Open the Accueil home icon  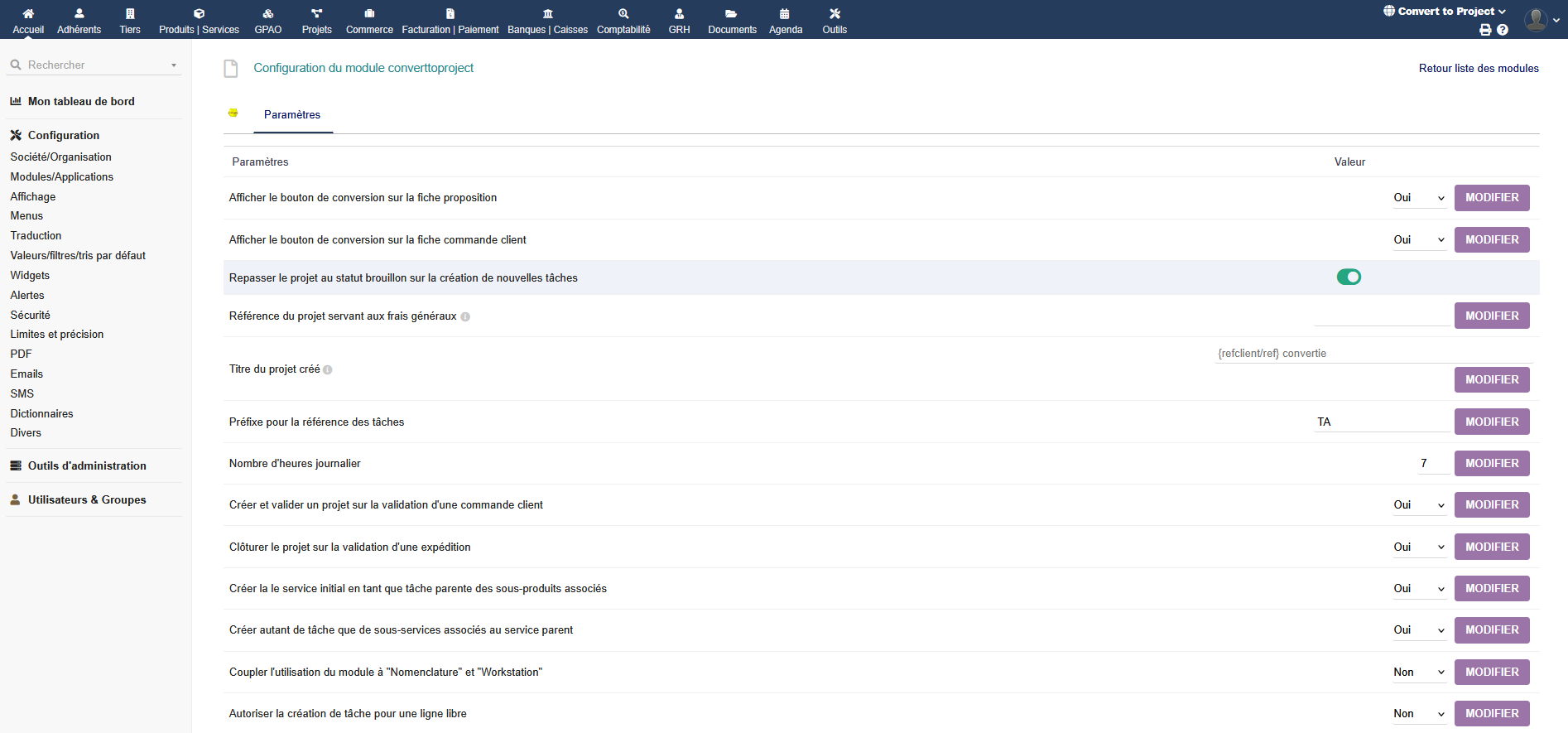click(28, 14)
